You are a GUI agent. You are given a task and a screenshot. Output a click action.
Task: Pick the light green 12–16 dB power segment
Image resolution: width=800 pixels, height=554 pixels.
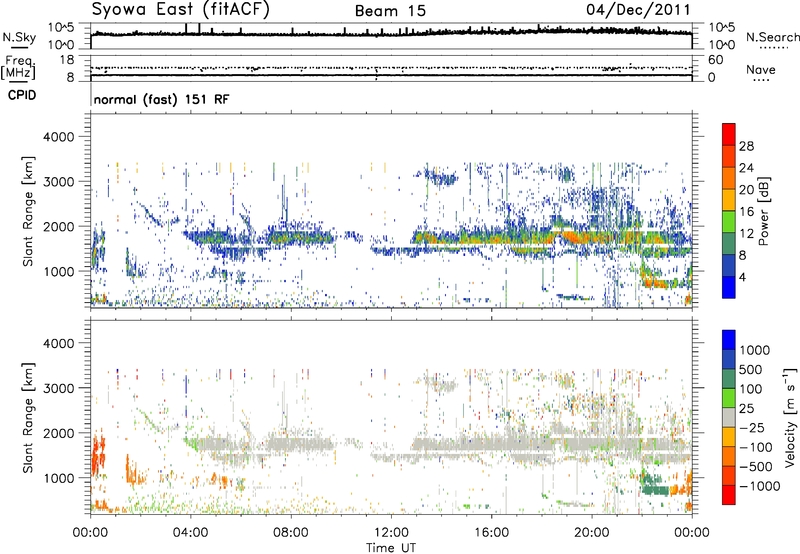coord(729,222)
